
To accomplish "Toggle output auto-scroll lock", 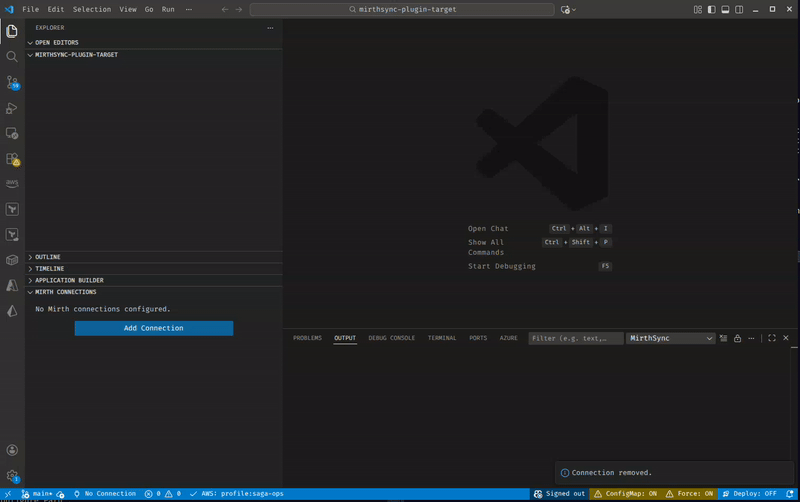I will pos(737,338).
